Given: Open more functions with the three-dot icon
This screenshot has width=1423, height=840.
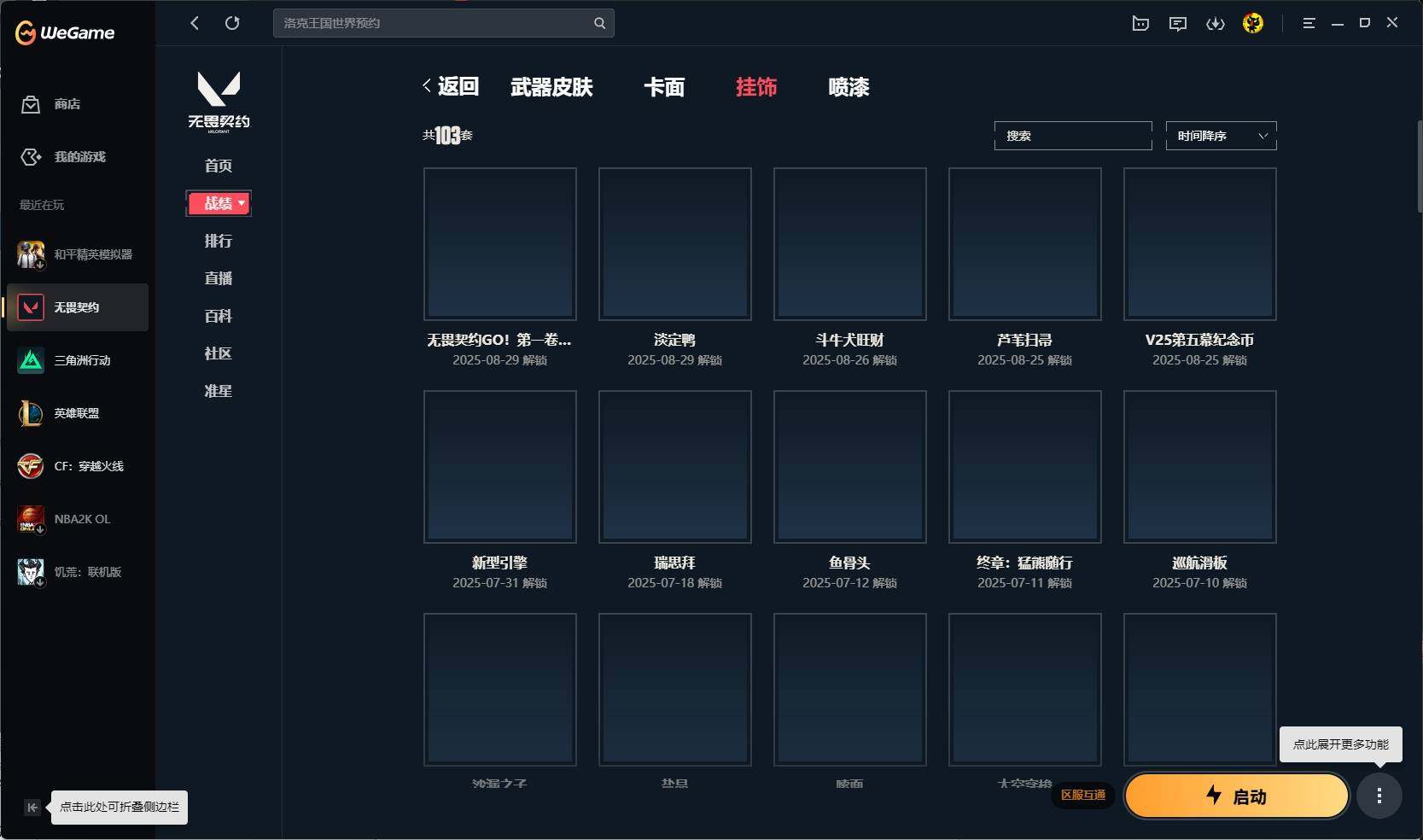Looking at the screenshot, I should [x=1379, y=796].
